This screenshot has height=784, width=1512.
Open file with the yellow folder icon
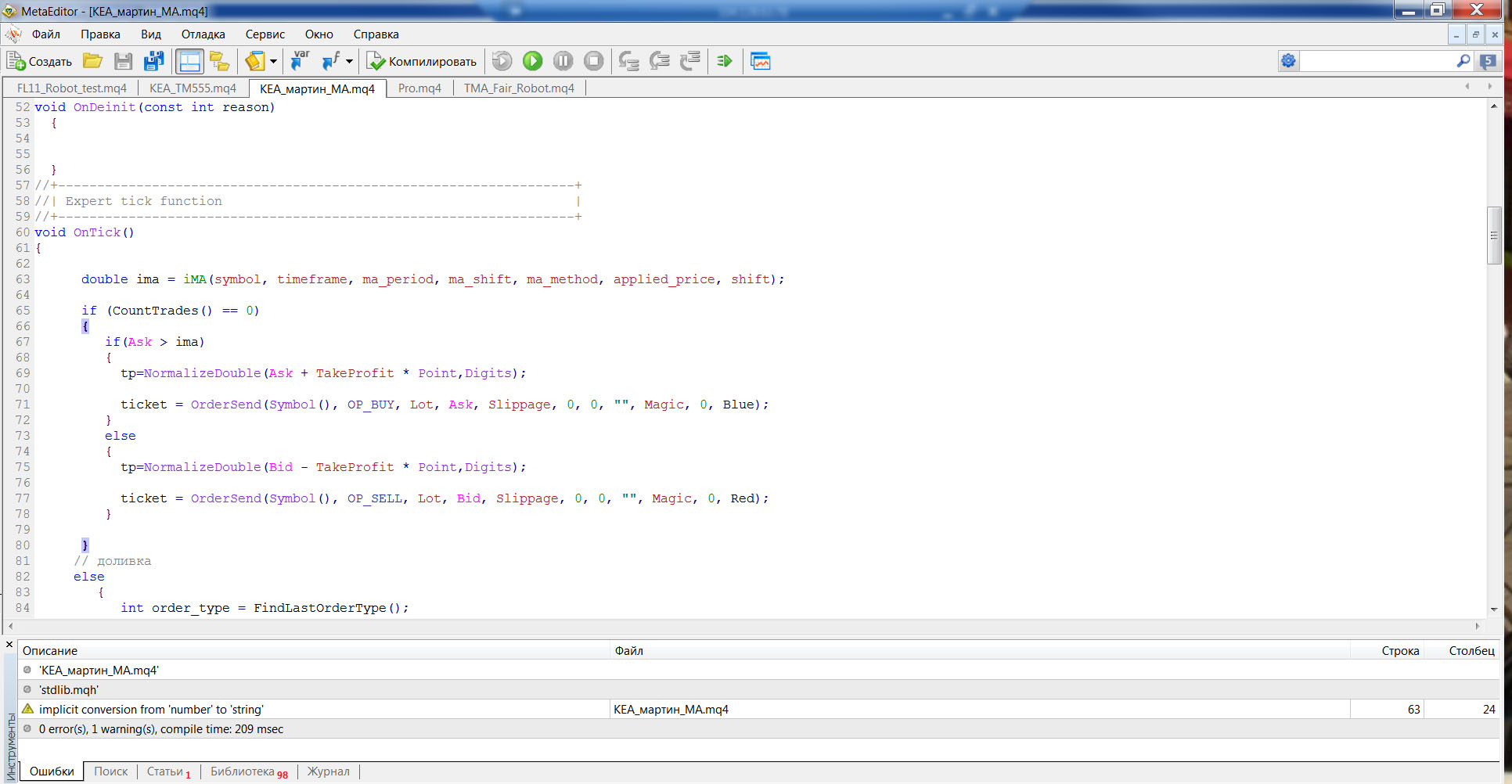coord(93,61)
